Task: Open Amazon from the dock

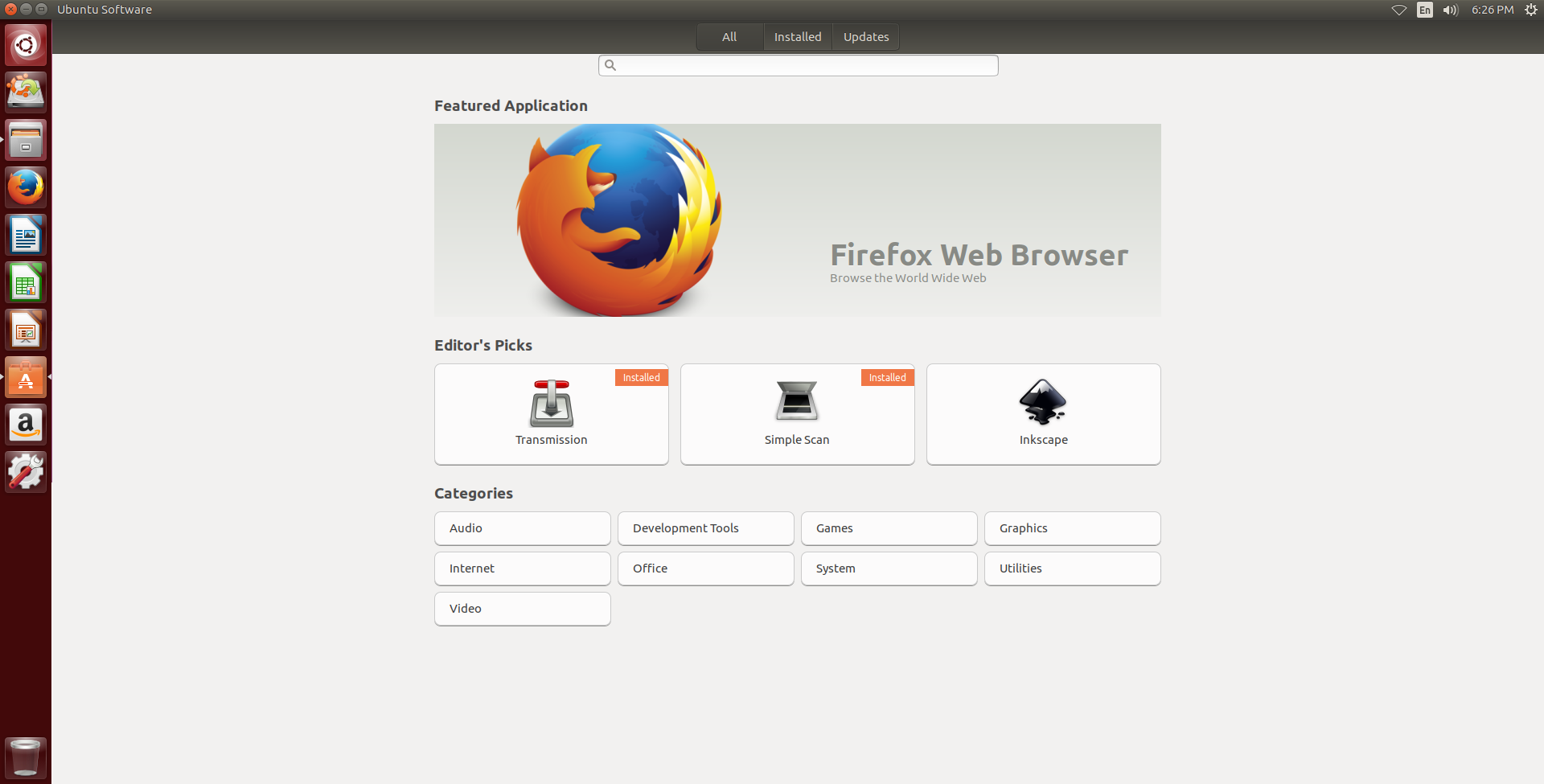Action: [x=26, y=425]
